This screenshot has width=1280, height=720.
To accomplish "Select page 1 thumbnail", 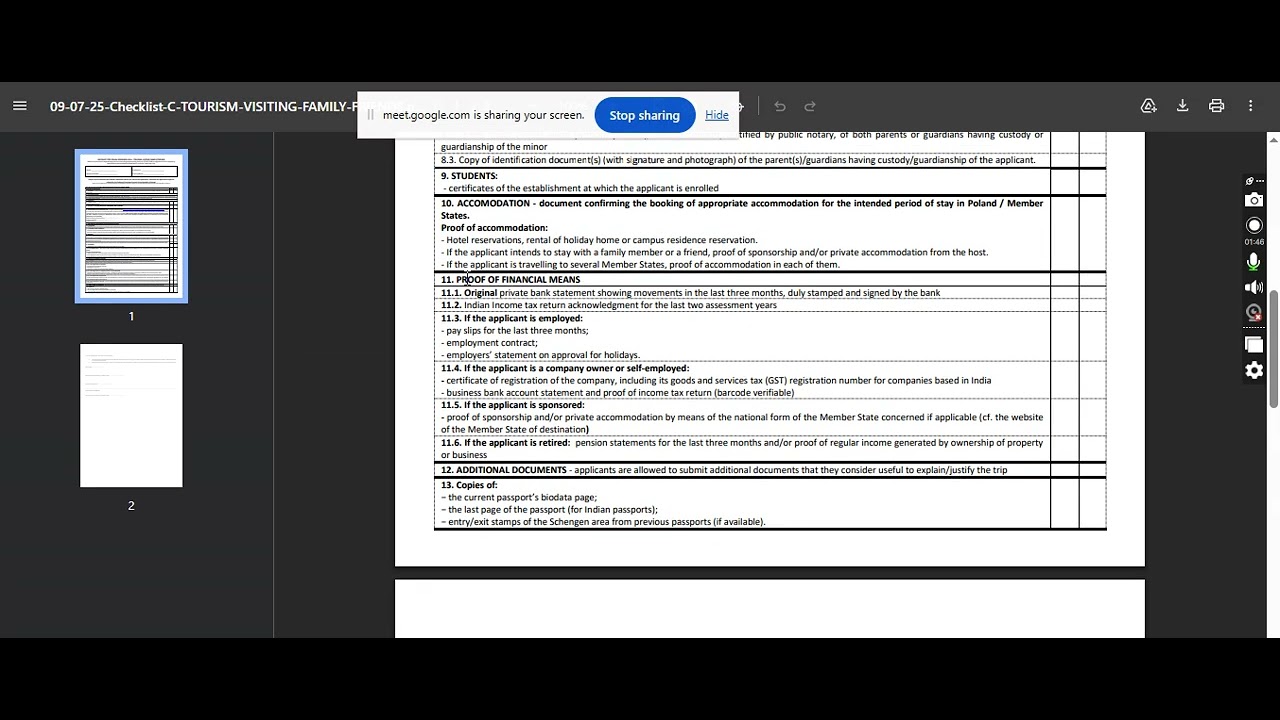I will [131, 226].
